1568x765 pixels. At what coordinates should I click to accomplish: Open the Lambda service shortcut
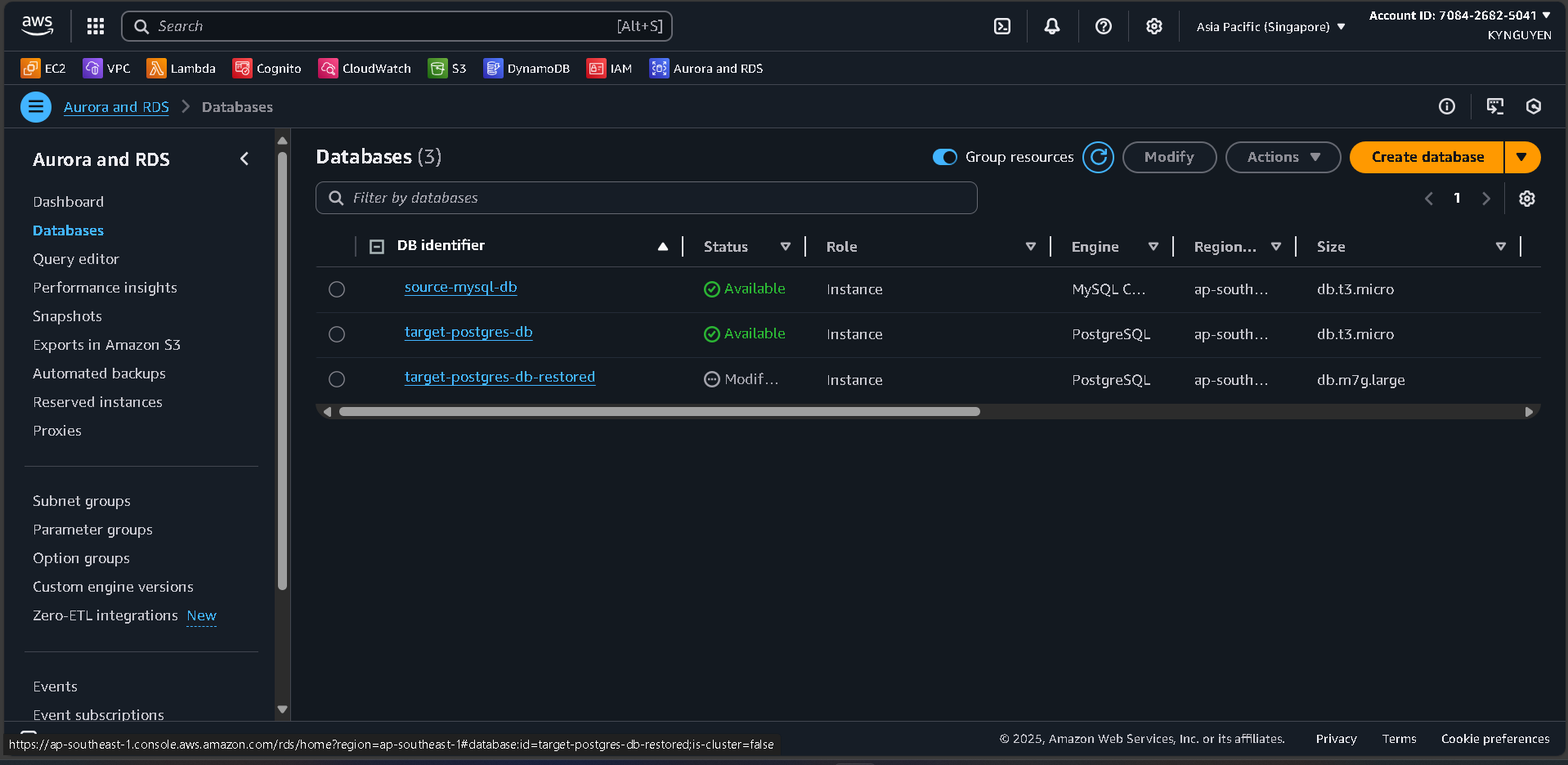pyautogui.click(x=181, y=68)
